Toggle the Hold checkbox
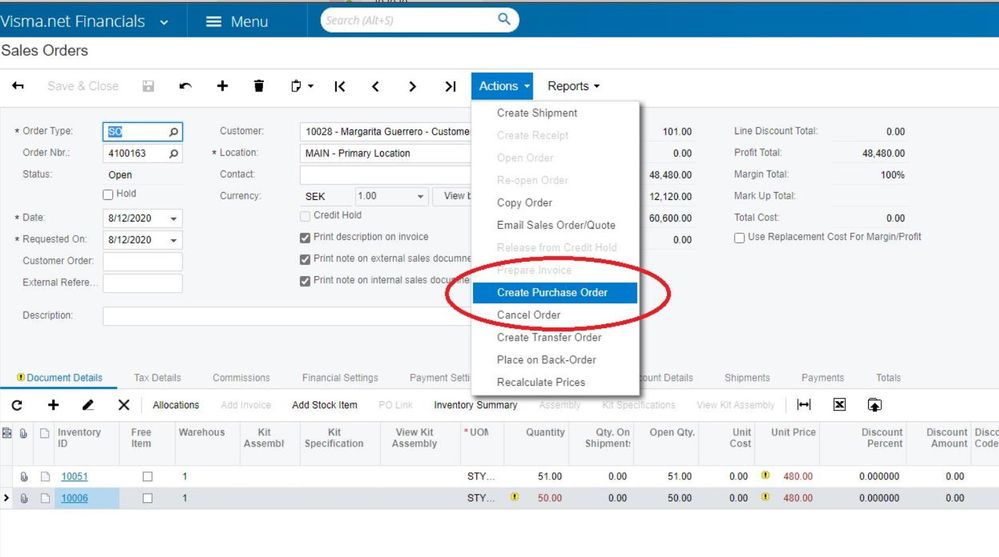Image resolution: width=999 pixels, height=557 pixels. click(x=108, y=194)
